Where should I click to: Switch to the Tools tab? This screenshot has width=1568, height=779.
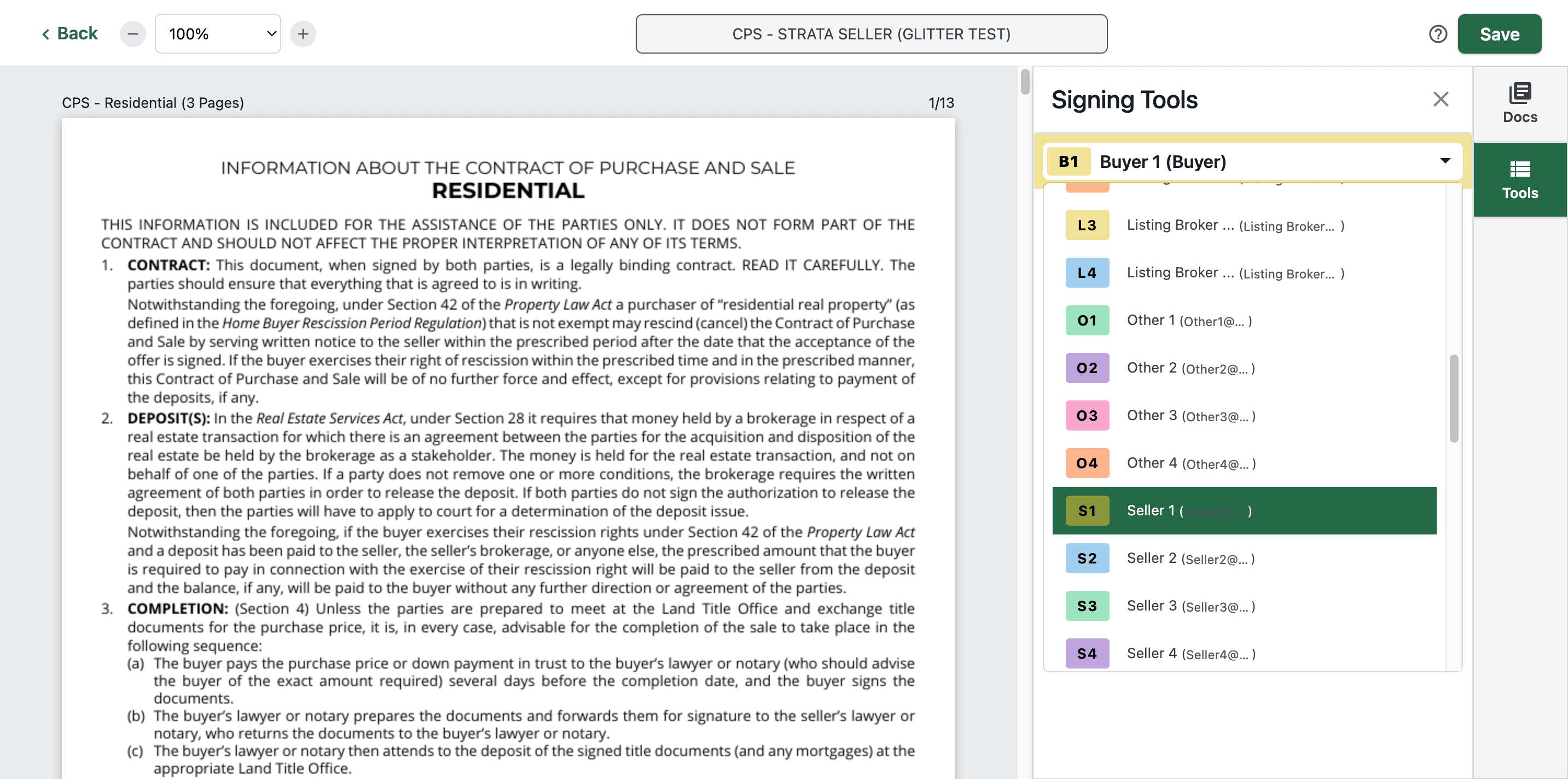tap(1520, 180)
